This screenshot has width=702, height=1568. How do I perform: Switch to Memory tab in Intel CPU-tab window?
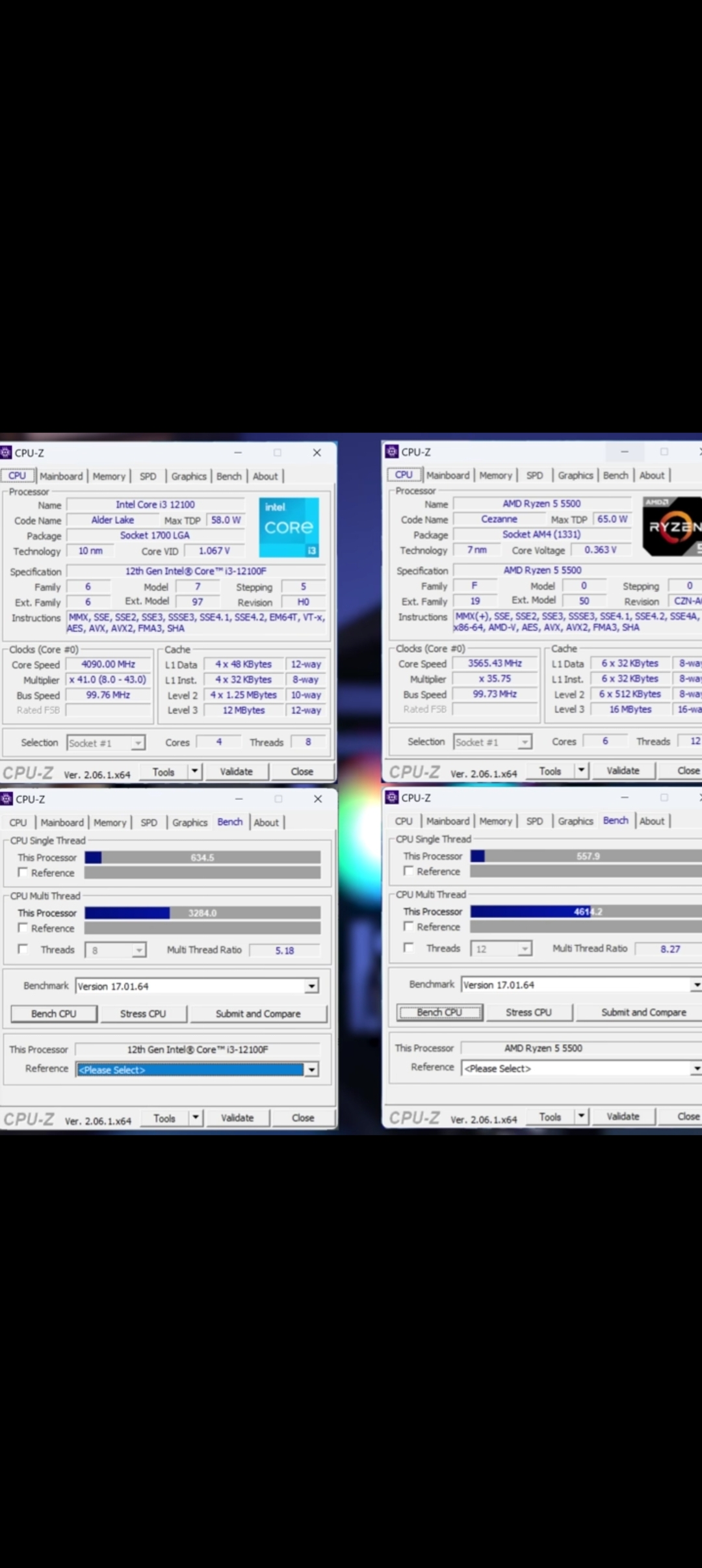click(109, 476)
